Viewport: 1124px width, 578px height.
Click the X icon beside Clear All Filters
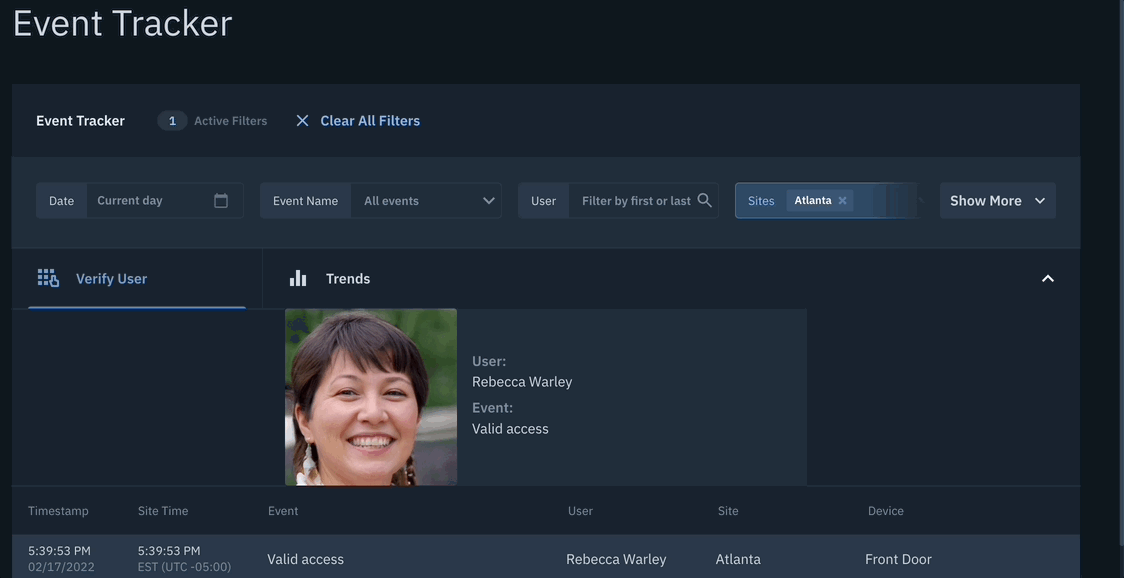coord(303,121)
